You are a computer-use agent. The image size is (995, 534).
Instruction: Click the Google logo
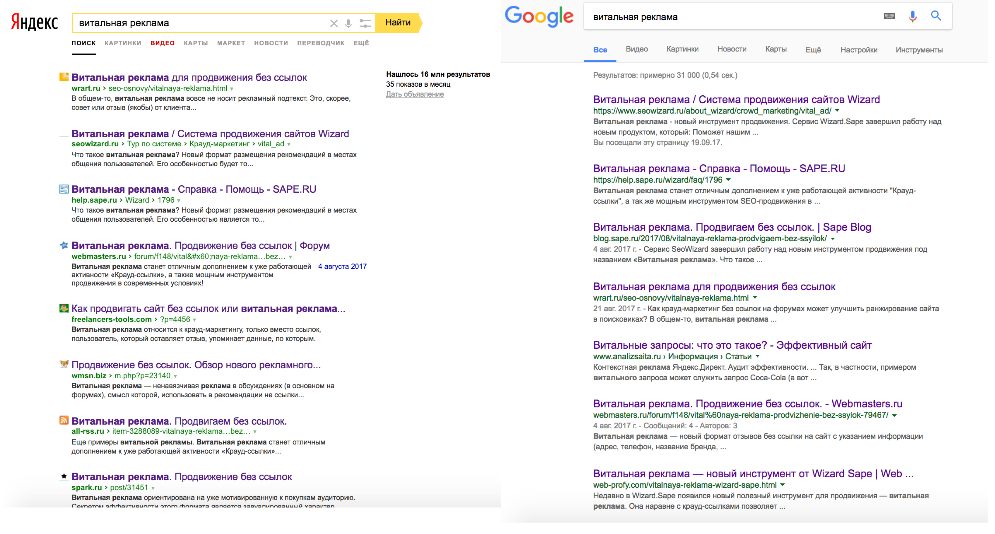tap(539, 16)
